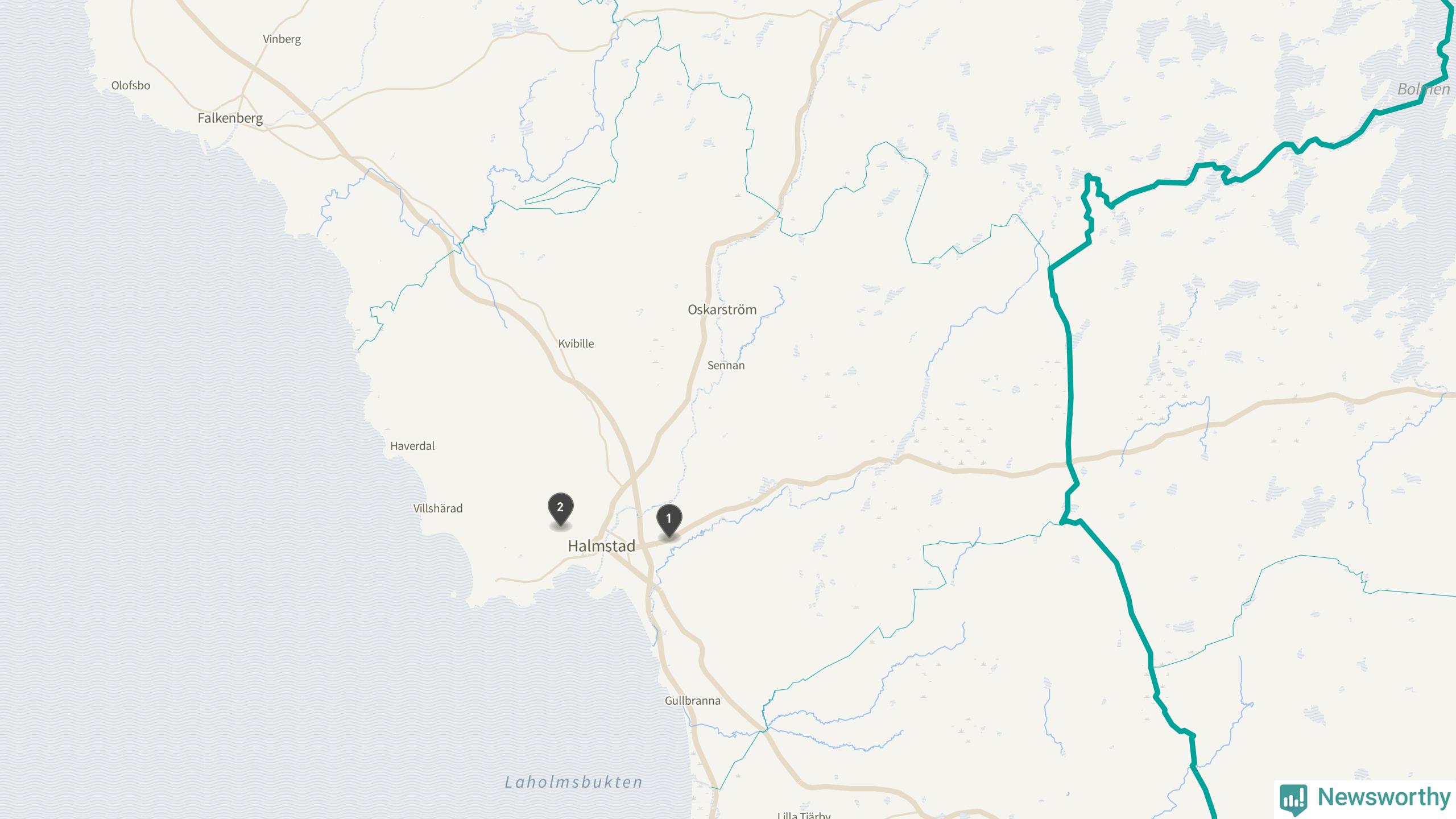Click the thick teal border line
The image size is (1456, 819).
tap(1070, 398)
